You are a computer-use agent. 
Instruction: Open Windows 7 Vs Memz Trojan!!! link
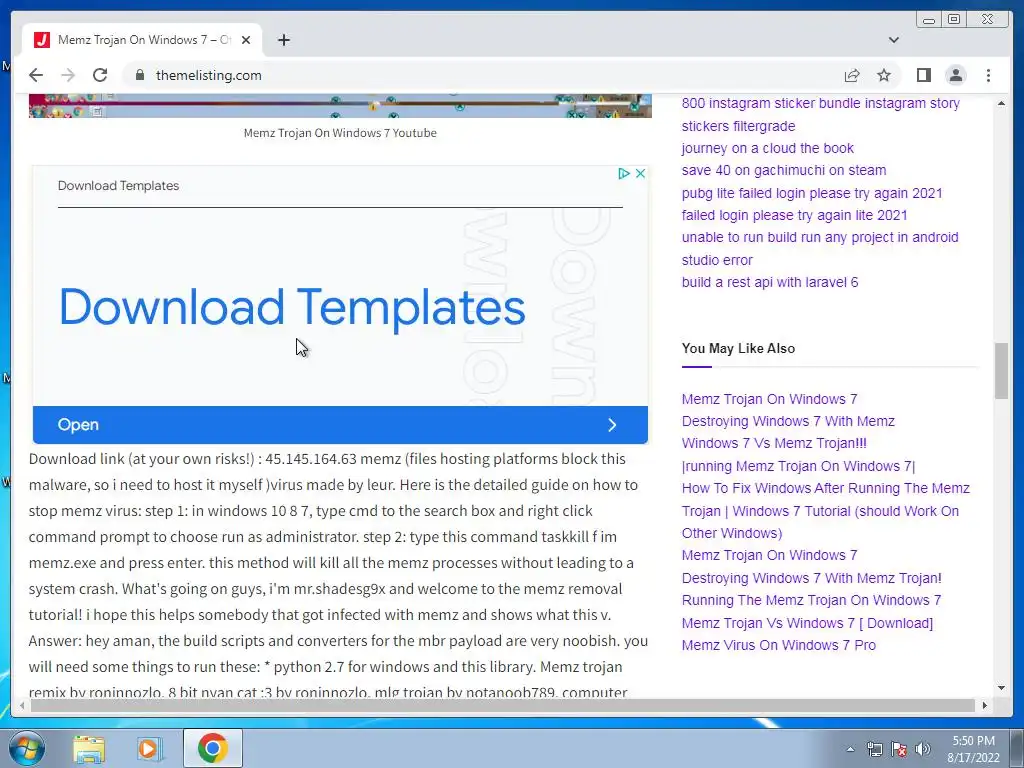coord(774,443)
